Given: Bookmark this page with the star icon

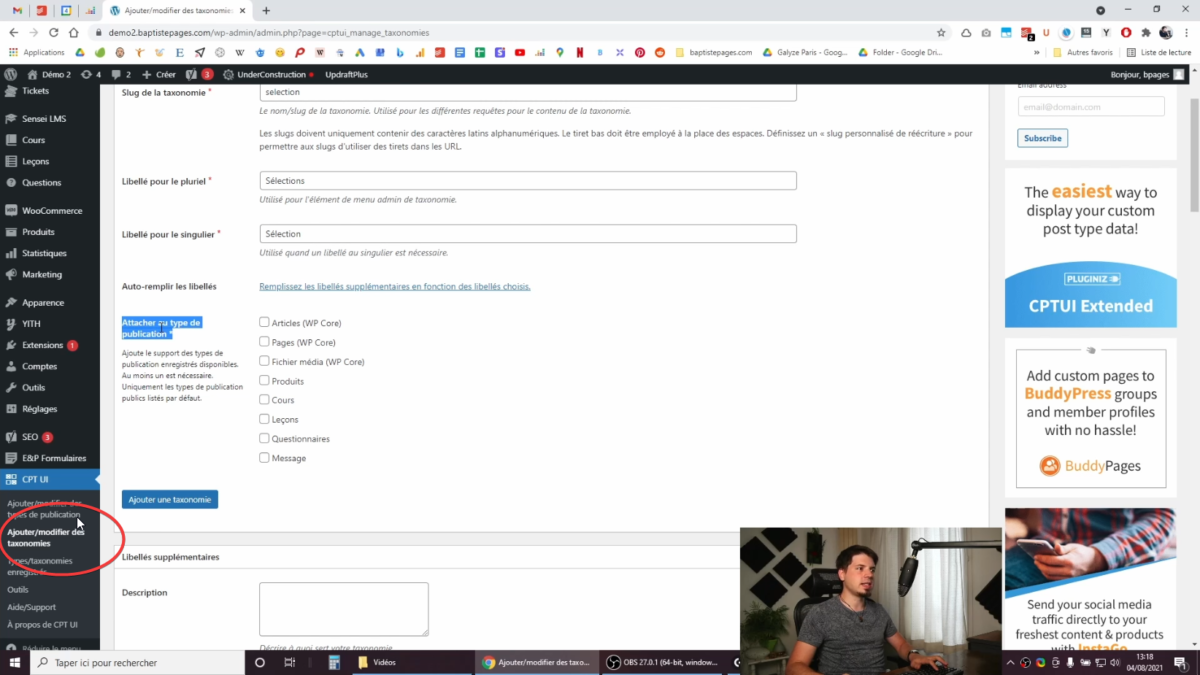Looking at the screenshot, I should click(941, 32).
